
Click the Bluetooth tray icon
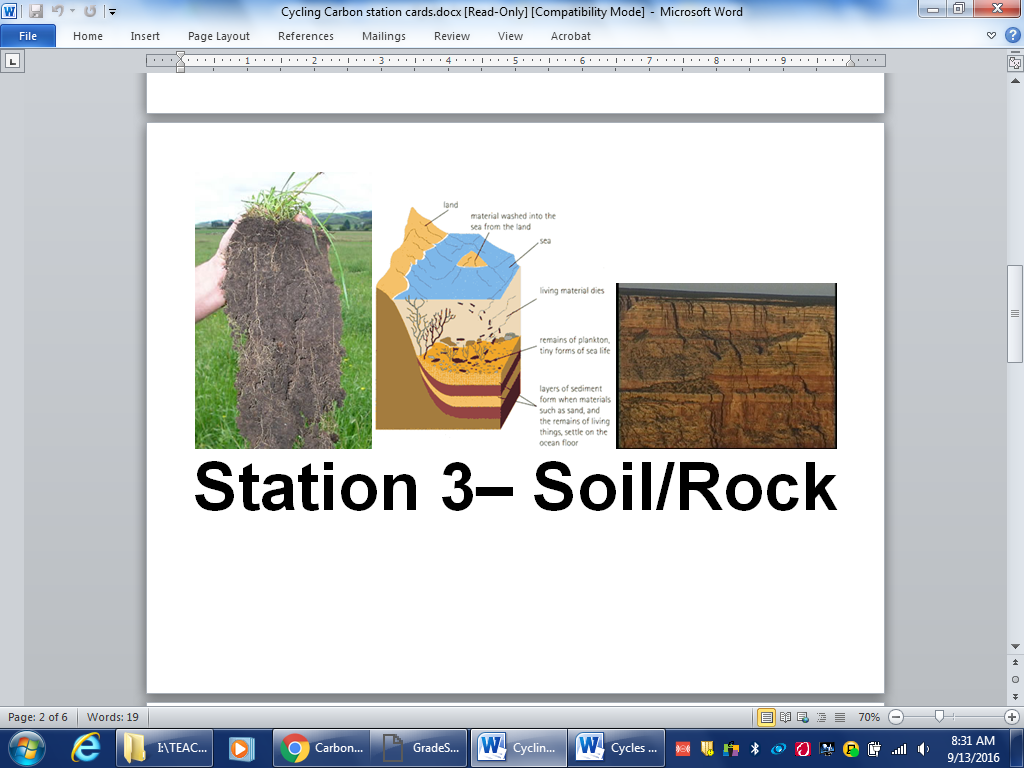755,749
